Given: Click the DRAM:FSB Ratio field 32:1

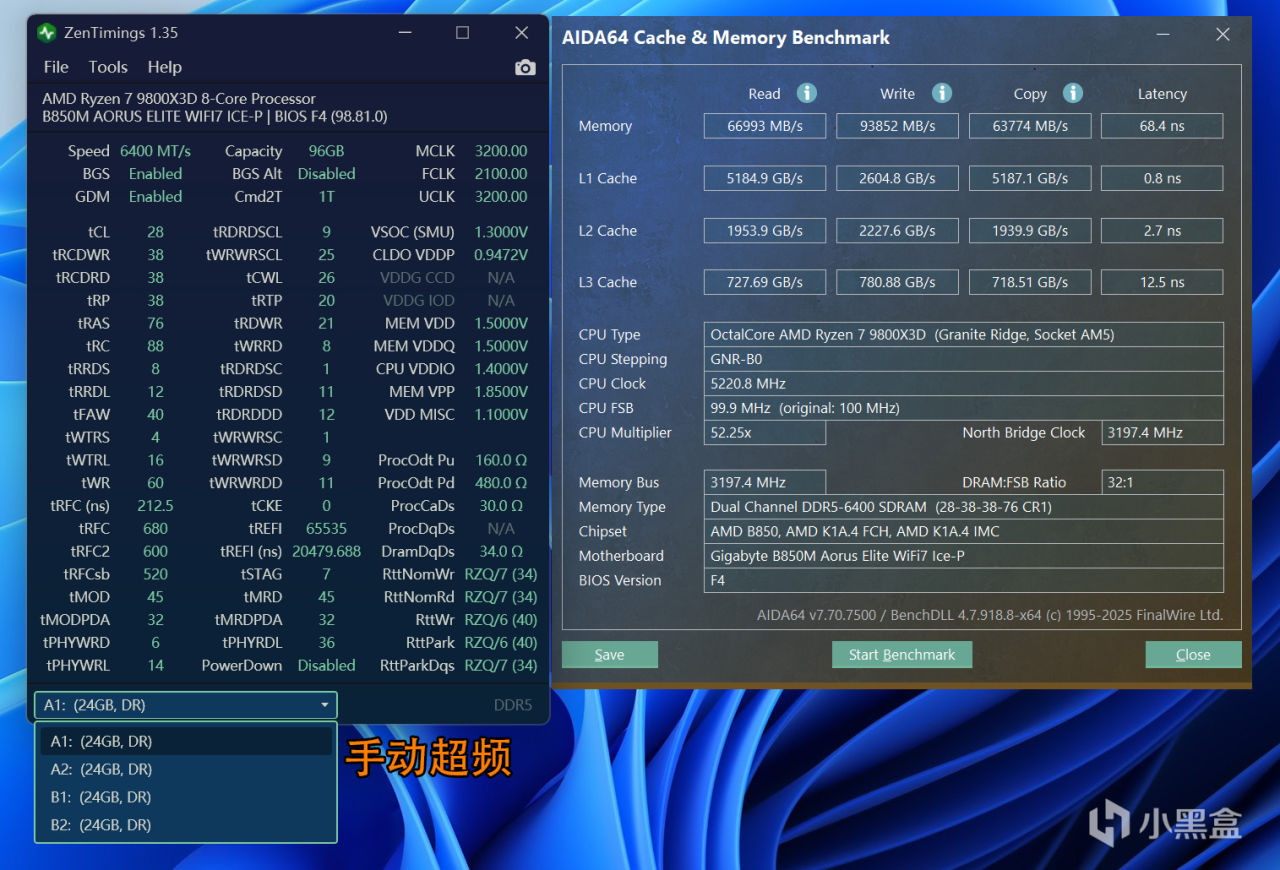Looking at the screenshot, I should (x=1162, y=482).
